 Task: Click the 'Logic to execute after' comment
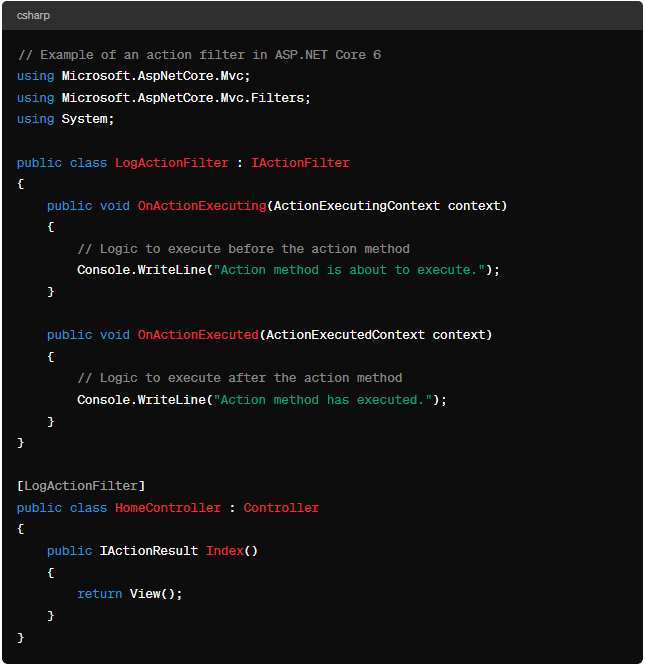[240, 378]
